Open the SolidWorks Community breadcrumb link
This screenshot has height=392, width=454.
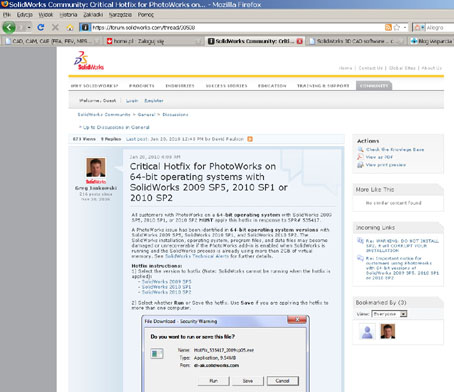[x=104, y=115]
